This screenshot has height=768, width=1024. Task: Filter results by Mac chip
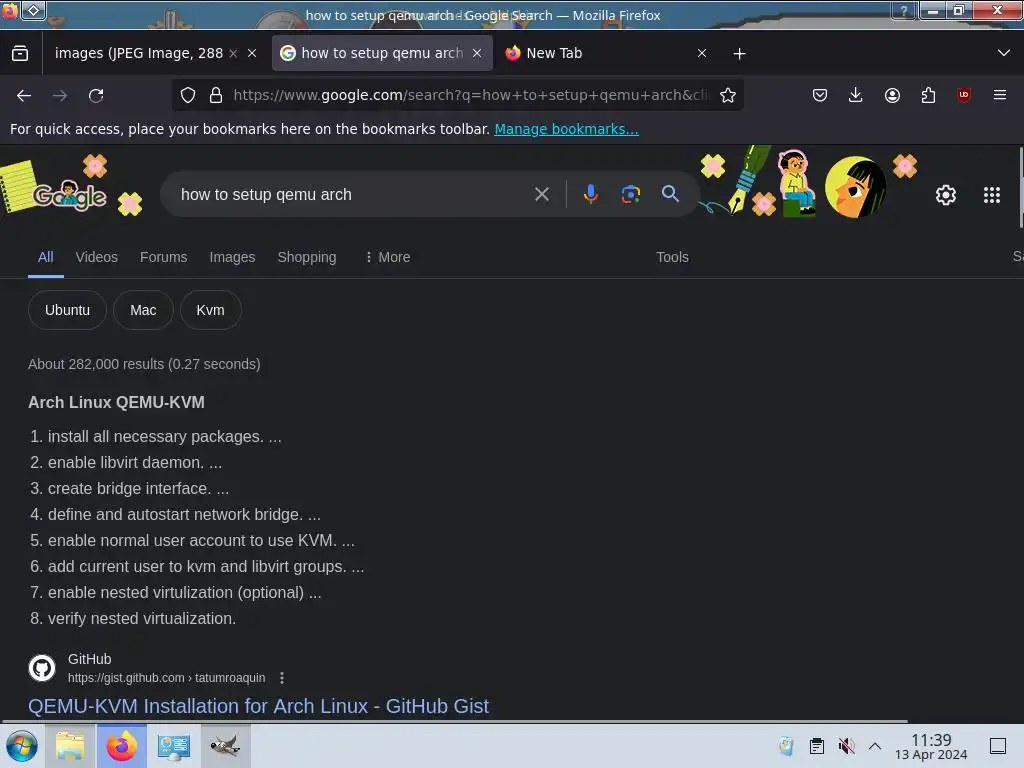(x=143, y=310)
